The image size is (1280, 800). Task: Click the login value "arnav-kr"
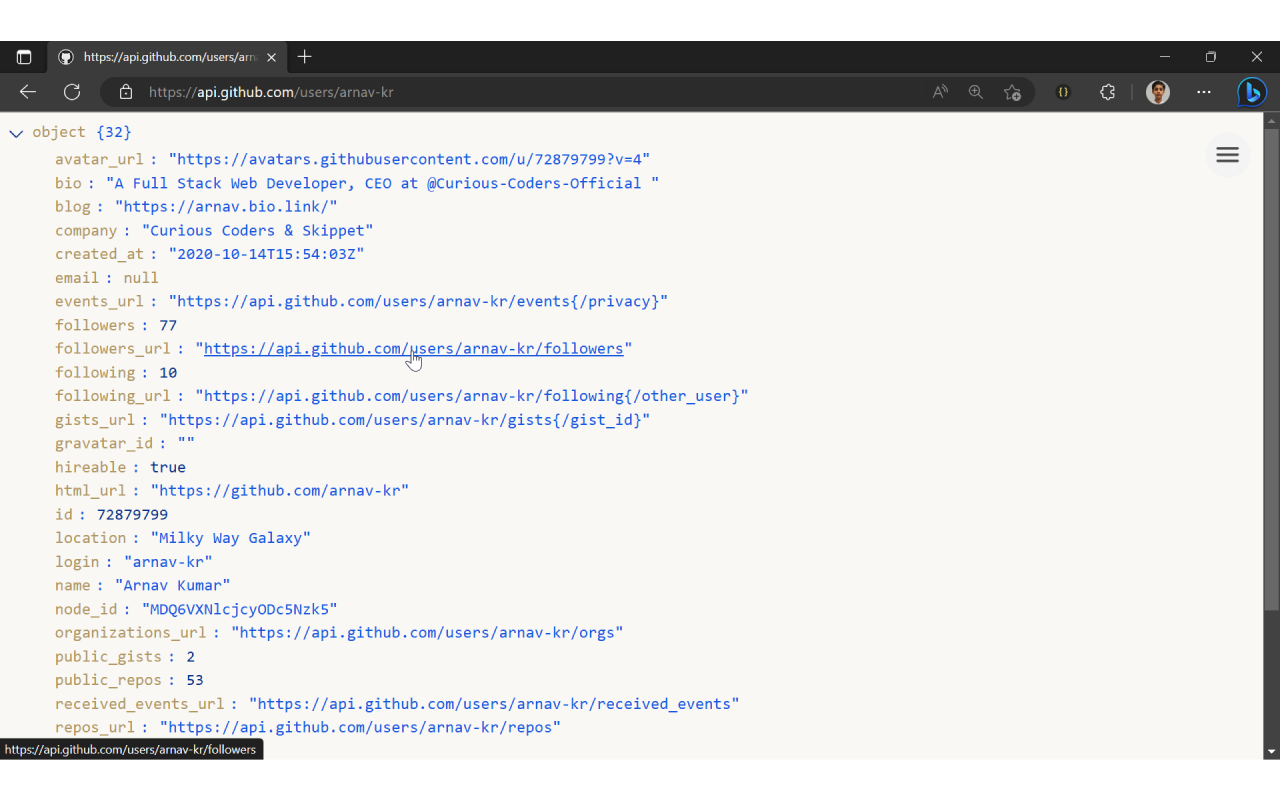point(168,562)
